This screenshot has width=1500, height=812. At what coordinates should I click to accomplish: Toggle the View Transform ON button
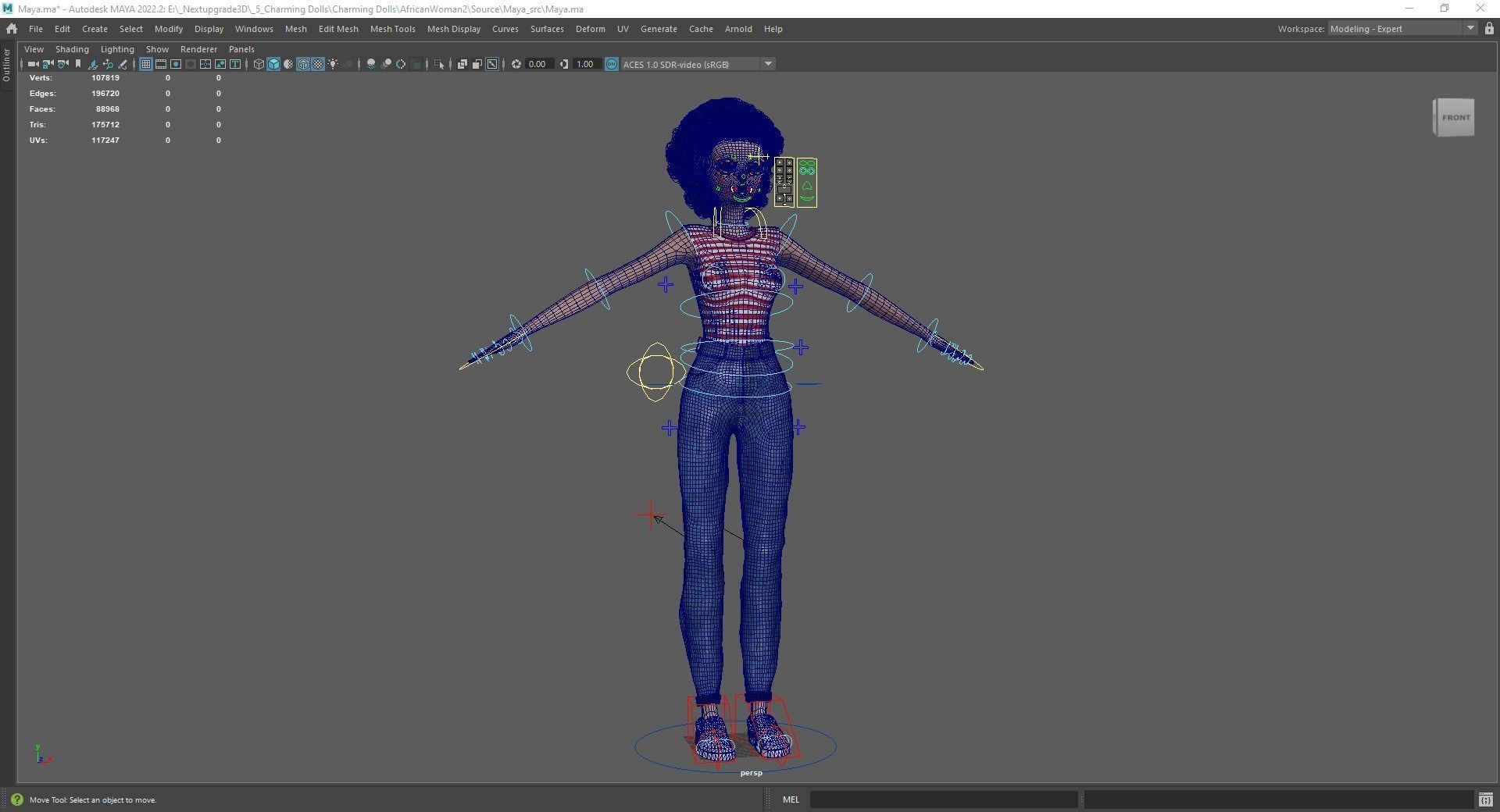pos(612,64)
